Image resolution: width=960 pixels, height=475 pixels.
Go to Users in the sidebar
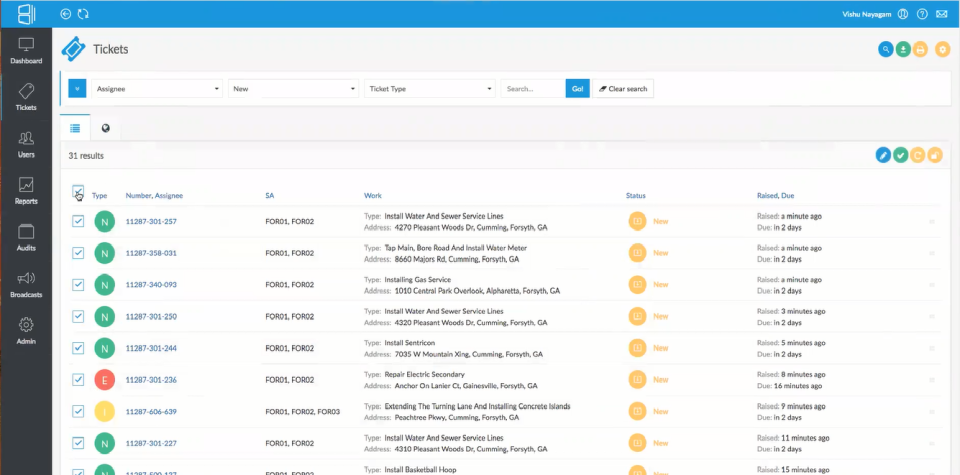(26, 145)
